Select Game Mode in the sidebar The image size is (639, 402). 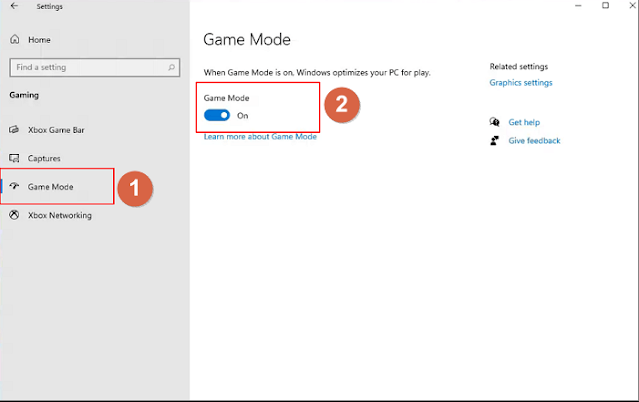click(50, 187)
